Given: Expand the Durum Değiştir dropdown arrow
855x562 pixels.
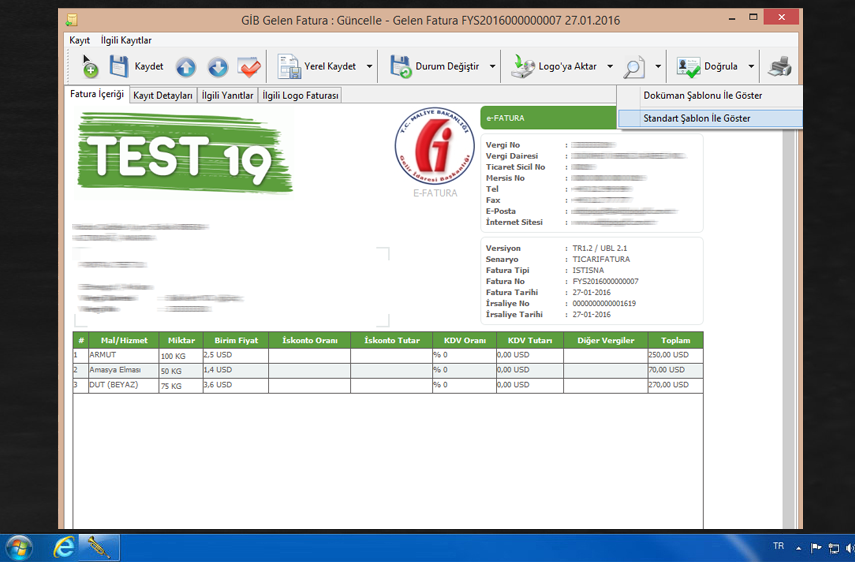Looking at the screenshot, I should point(492,67).
